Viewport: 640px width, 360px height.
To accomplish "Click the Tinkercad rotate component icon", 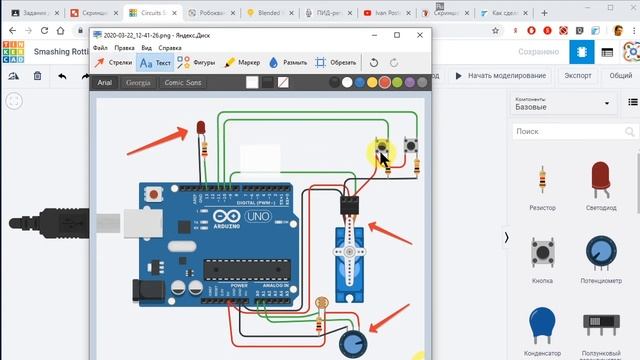I will tap(13, 76).
